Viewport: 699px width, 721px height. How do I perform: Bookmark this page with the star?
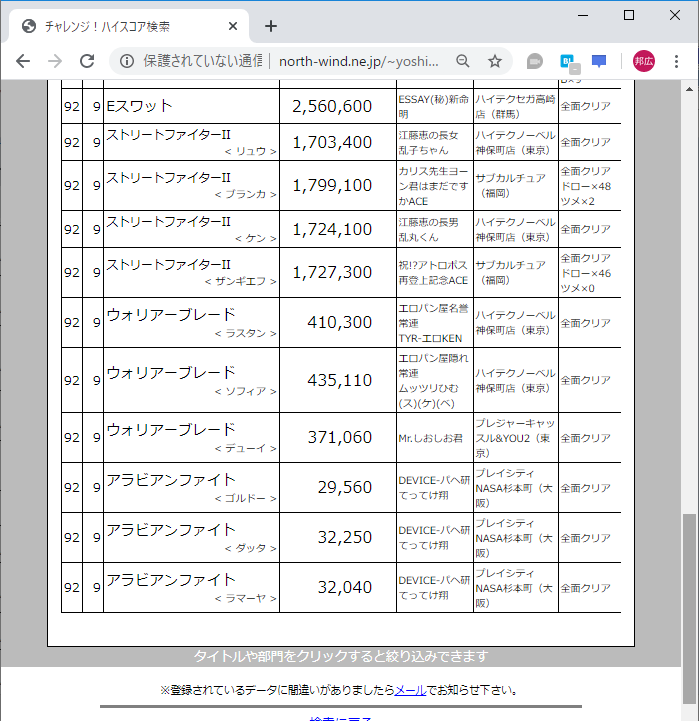tap(495, 61)
